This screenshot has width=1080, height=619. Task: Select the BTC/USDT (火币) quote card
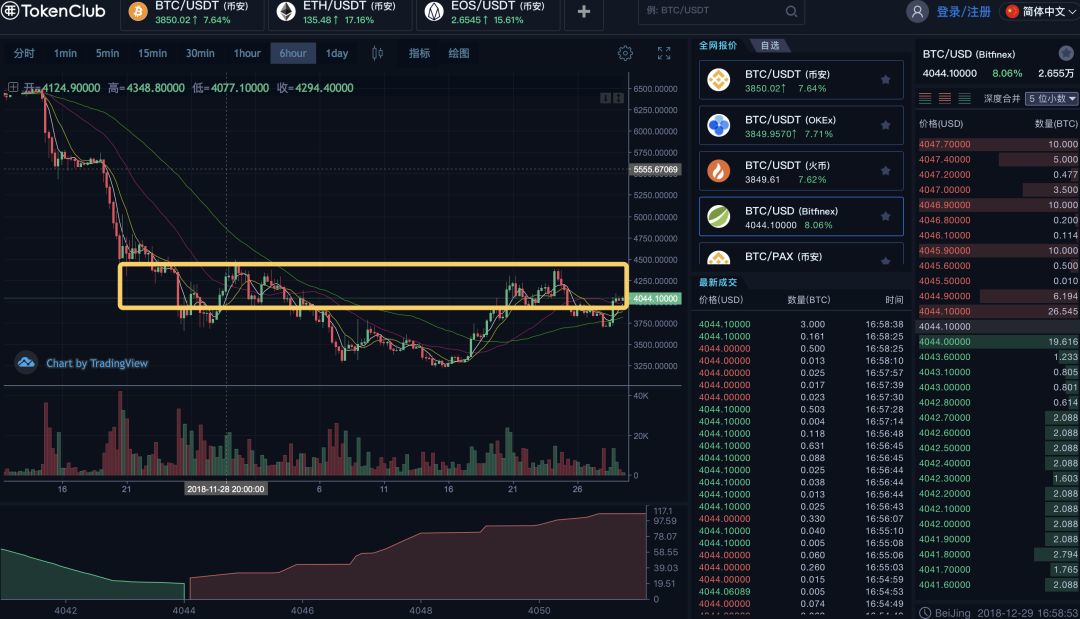click(x=801, y=171)
